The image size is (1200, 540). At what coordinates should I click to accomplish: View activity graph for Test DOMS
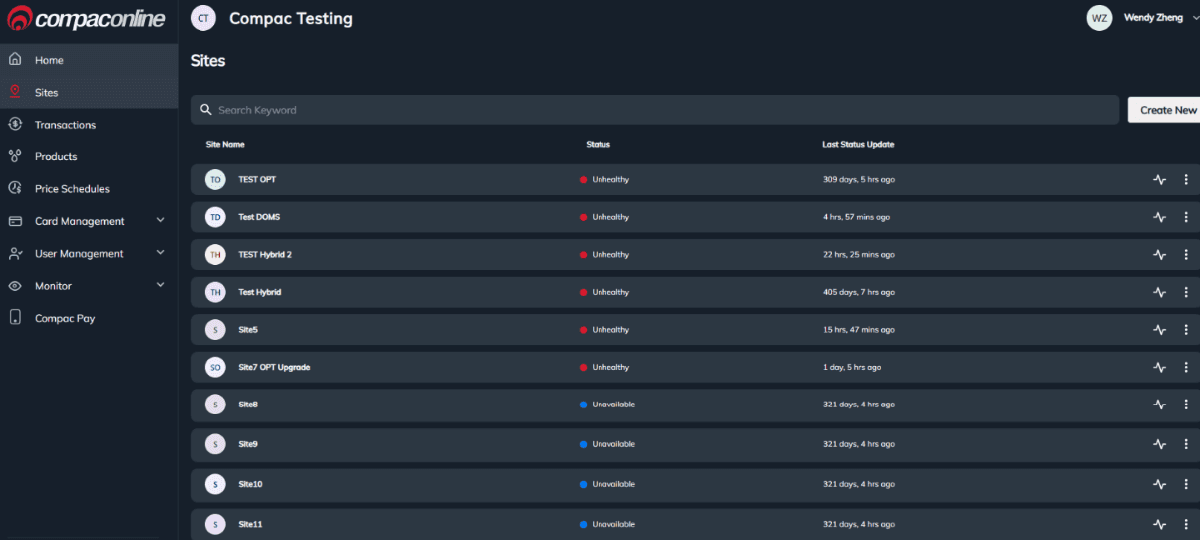pos(1159,217)
